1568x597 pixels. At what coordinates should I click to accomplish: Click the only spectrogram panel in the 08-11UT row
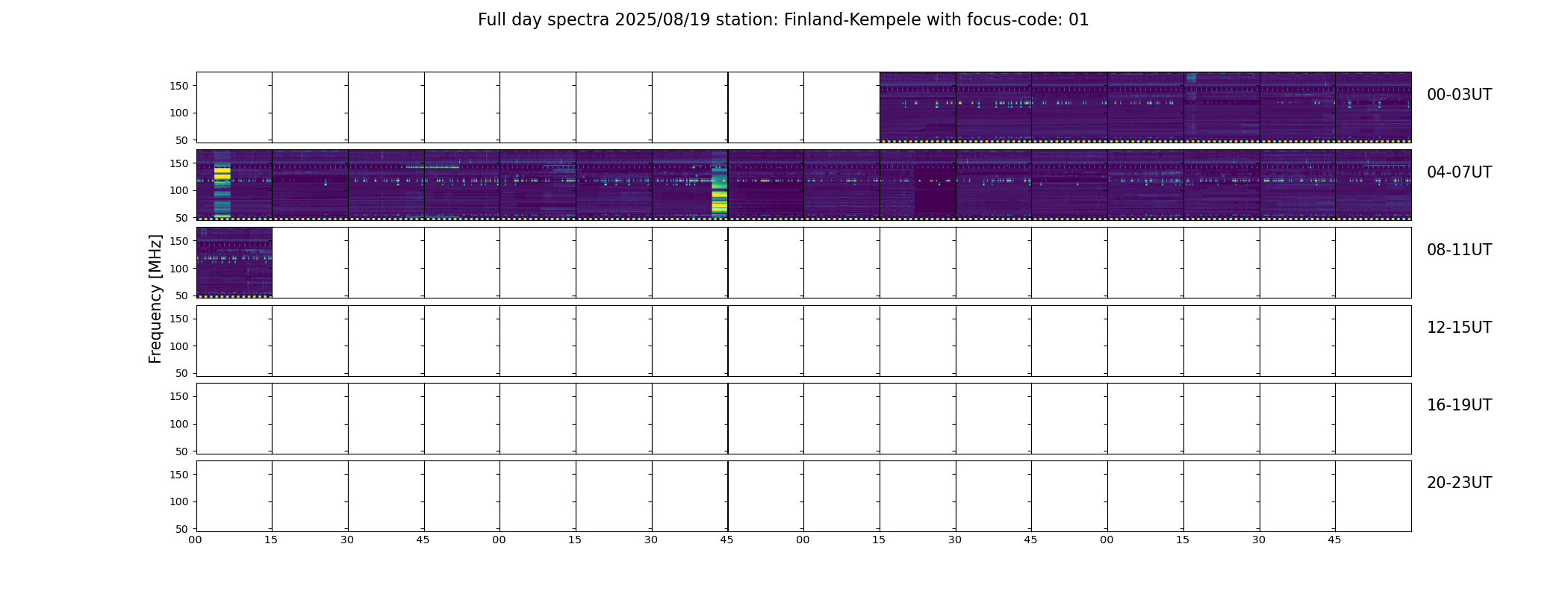pos(234,263)
